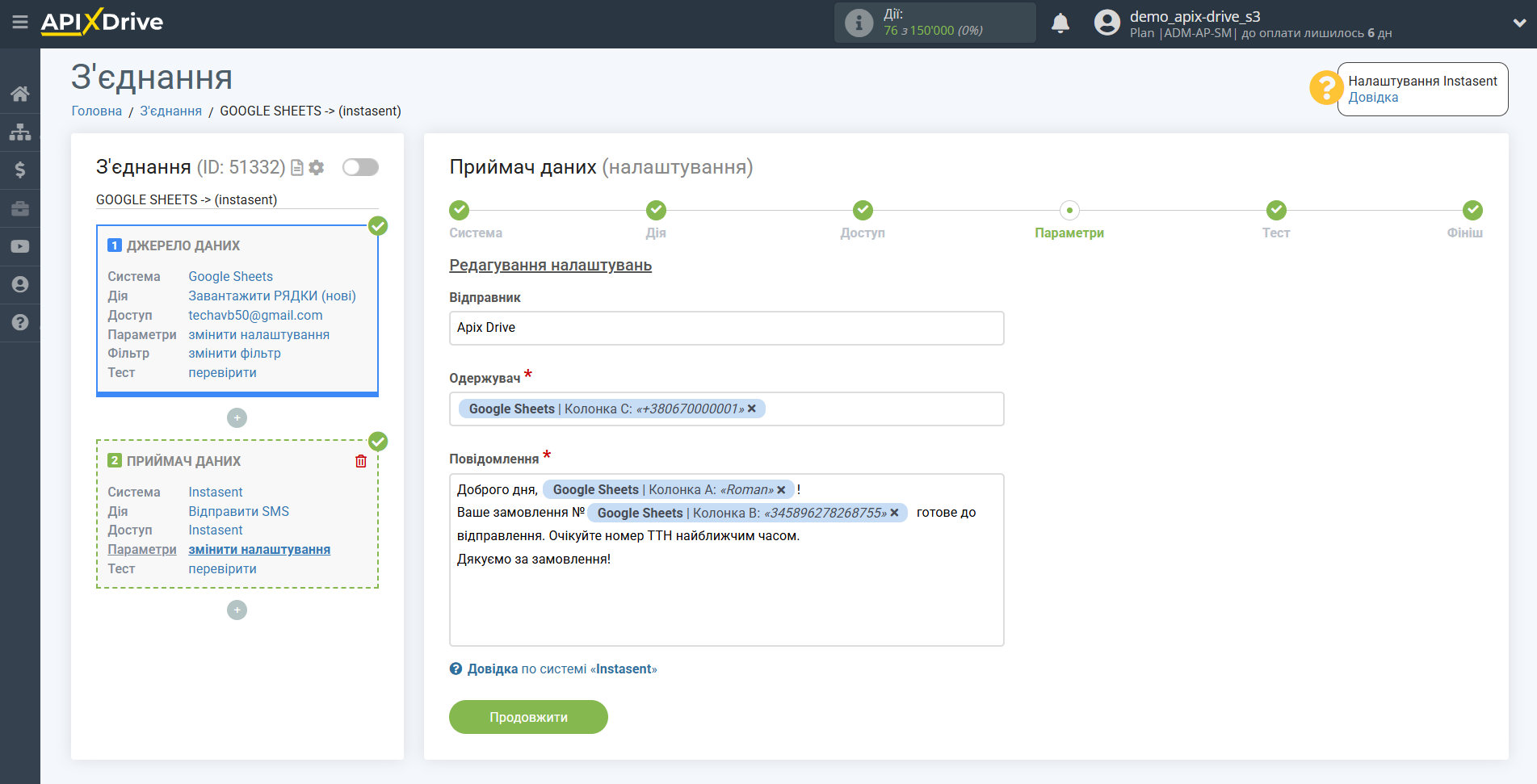Go to З'єднання breadcrumb

[170, 111]
